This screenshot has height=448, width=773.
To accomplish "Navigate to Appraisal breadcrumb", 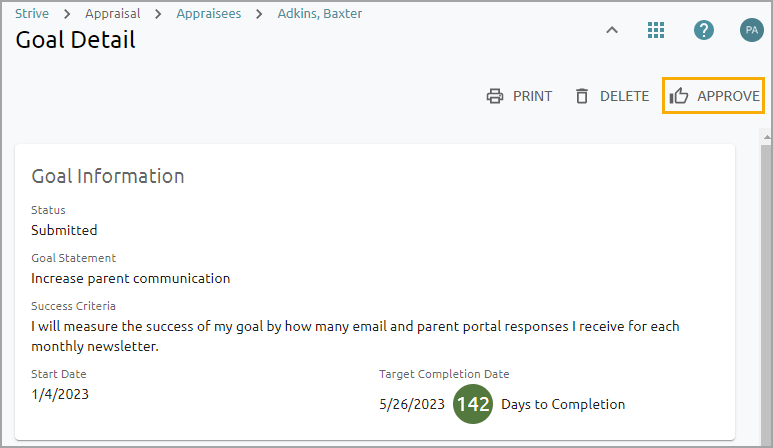I will pos(112,14).
